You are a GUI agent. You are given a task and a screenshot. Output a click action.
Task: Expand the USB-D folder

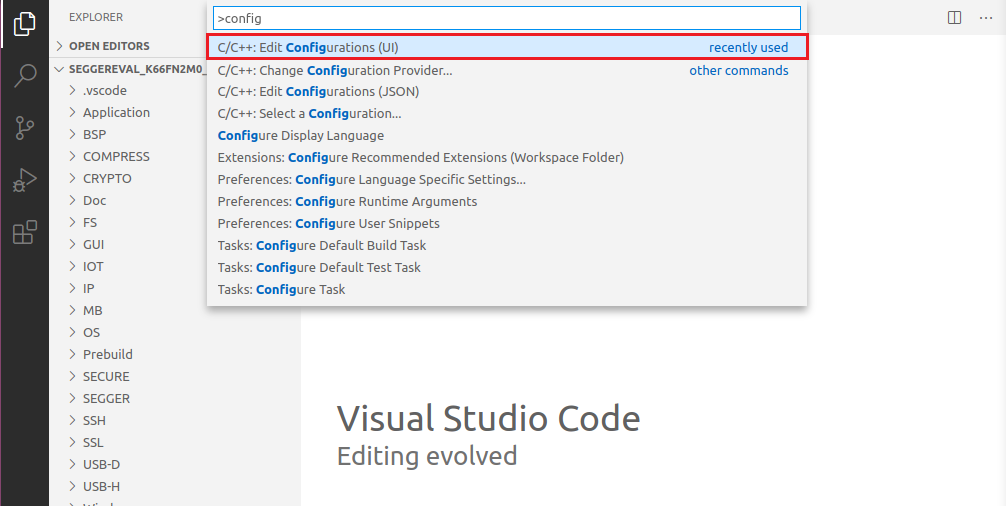pyautogui.click(x=101, y=464)
